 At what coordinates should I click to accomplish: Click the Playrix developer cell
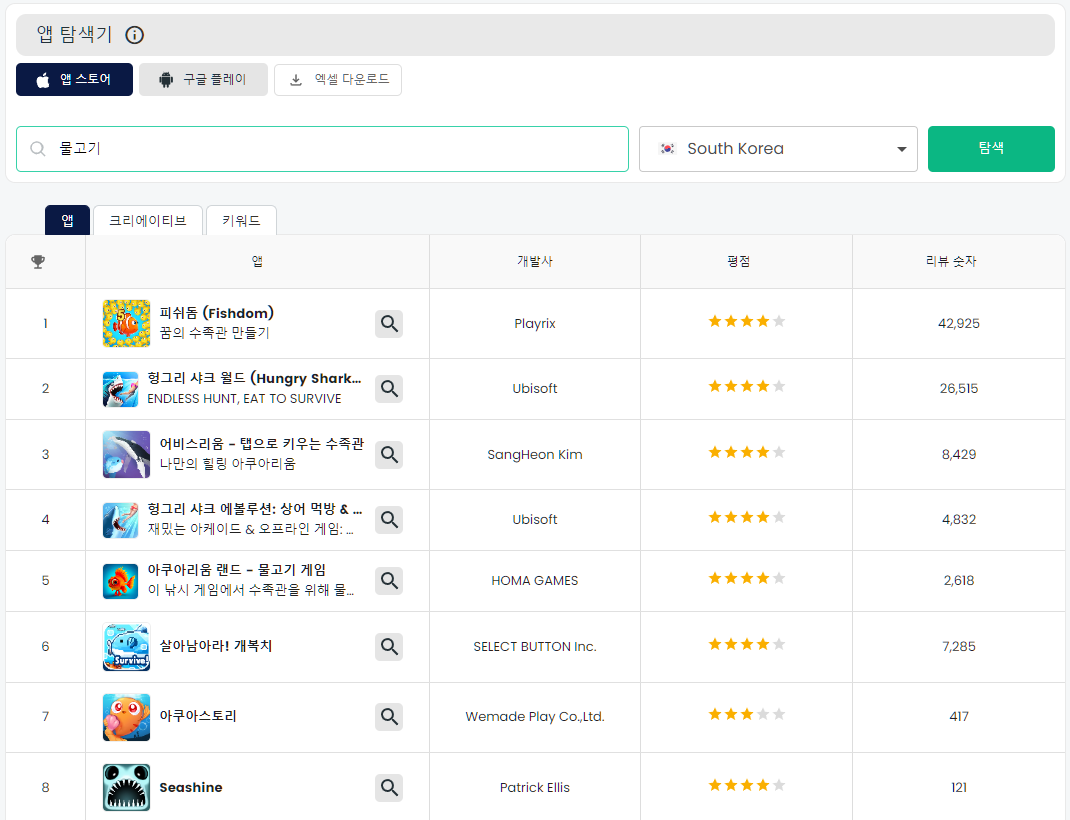[x=535, y=323]
